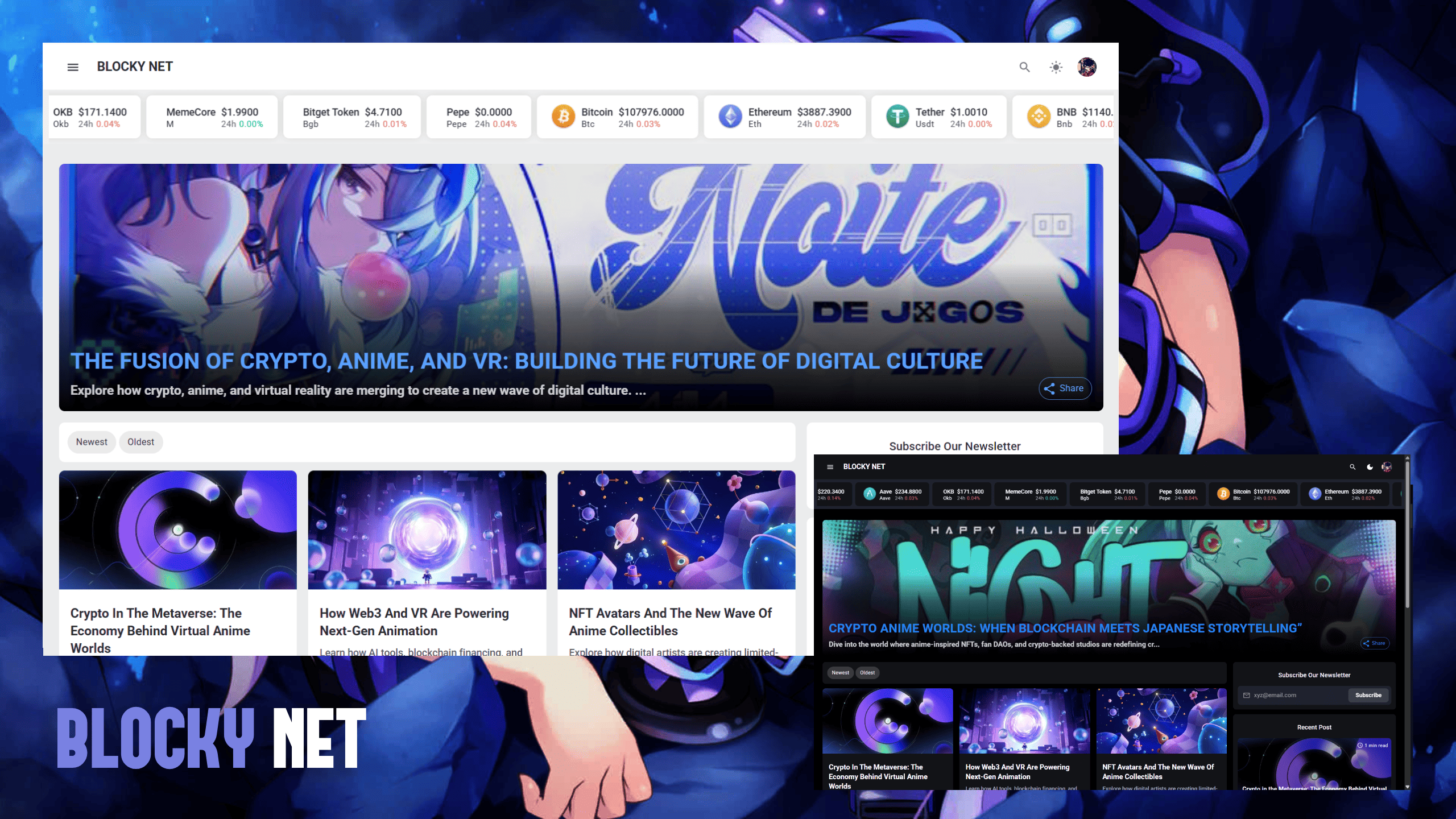Image resolution: width=1456 pixels, height=819 pixels.
Task: Click the Ethereum coin icon in ticker
Action: [x=730, y=117]
